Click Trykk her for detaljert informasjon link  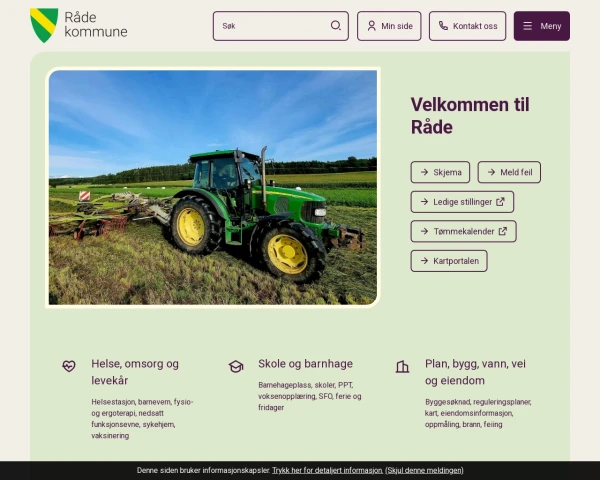tap(327, 470)
